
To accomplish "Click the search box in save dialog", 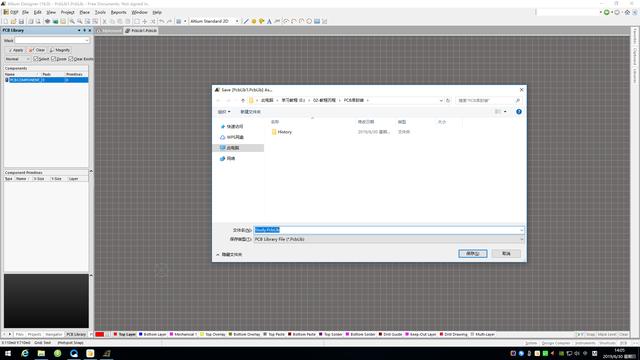I will click(x=488, y=100).
